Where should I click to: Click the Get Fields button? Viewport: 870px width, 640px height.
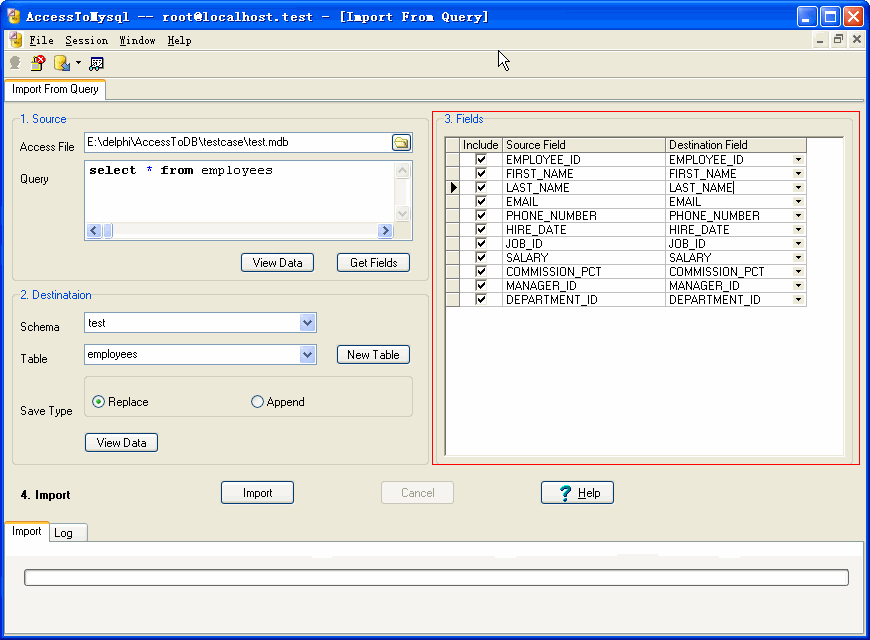click(x=373, y=263)
